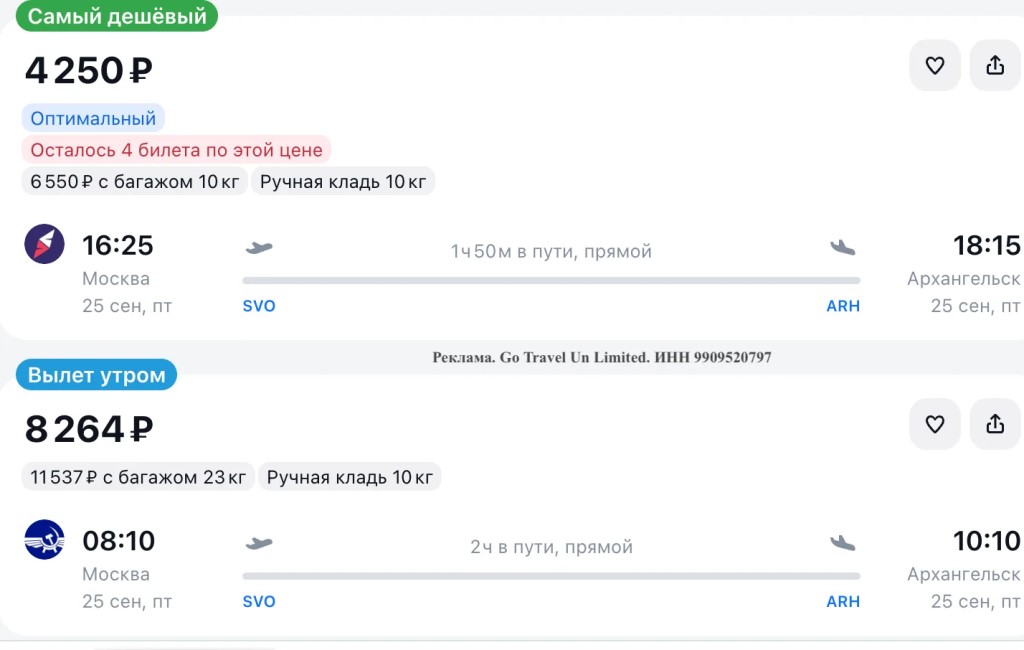Click the Aeroflot airline logo at 08:10

point(44,540)
